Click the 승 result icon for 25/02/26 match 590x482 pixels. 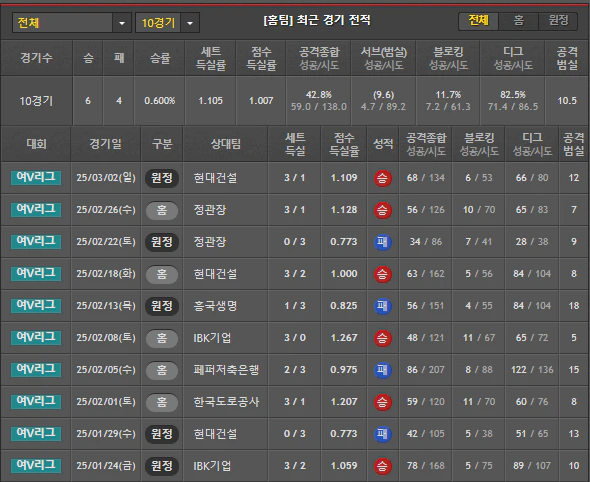click(x=382, y=210)
